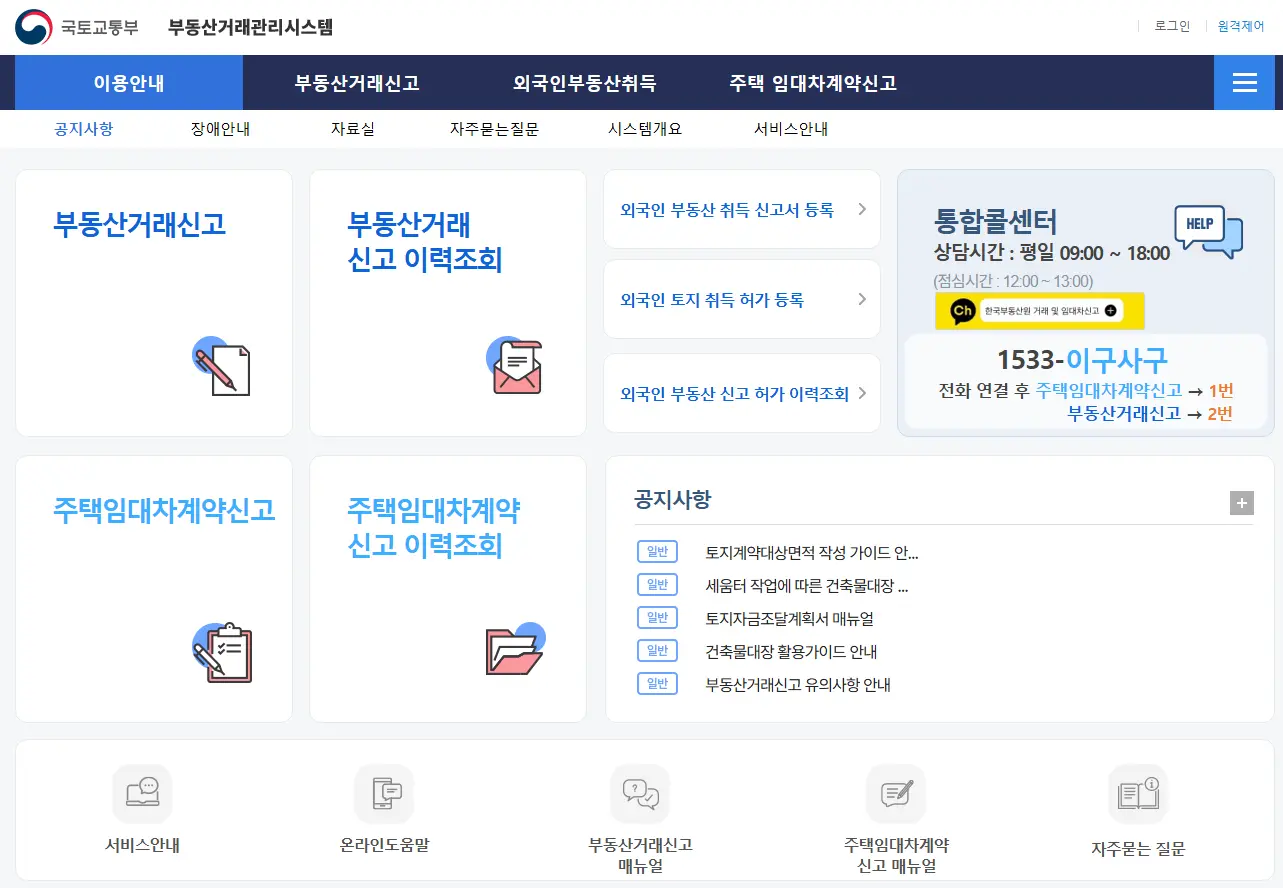This screenshot has height=888, width=1283.
Task: Click the 국토교통부 government logo
Action: 33,27
